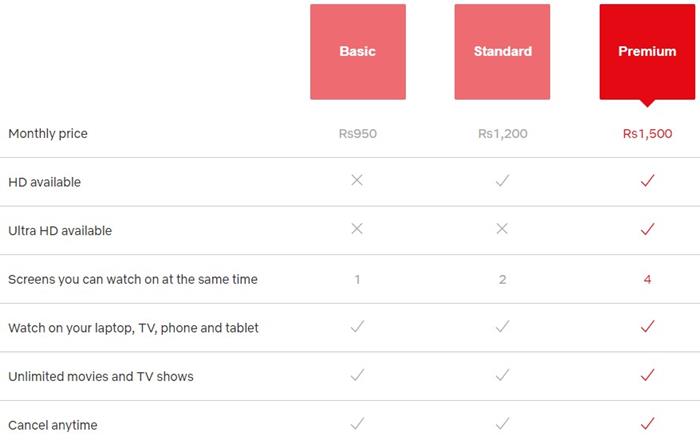
Task: Click Standard checkmark for Cancel anytime
Action: 502,424
